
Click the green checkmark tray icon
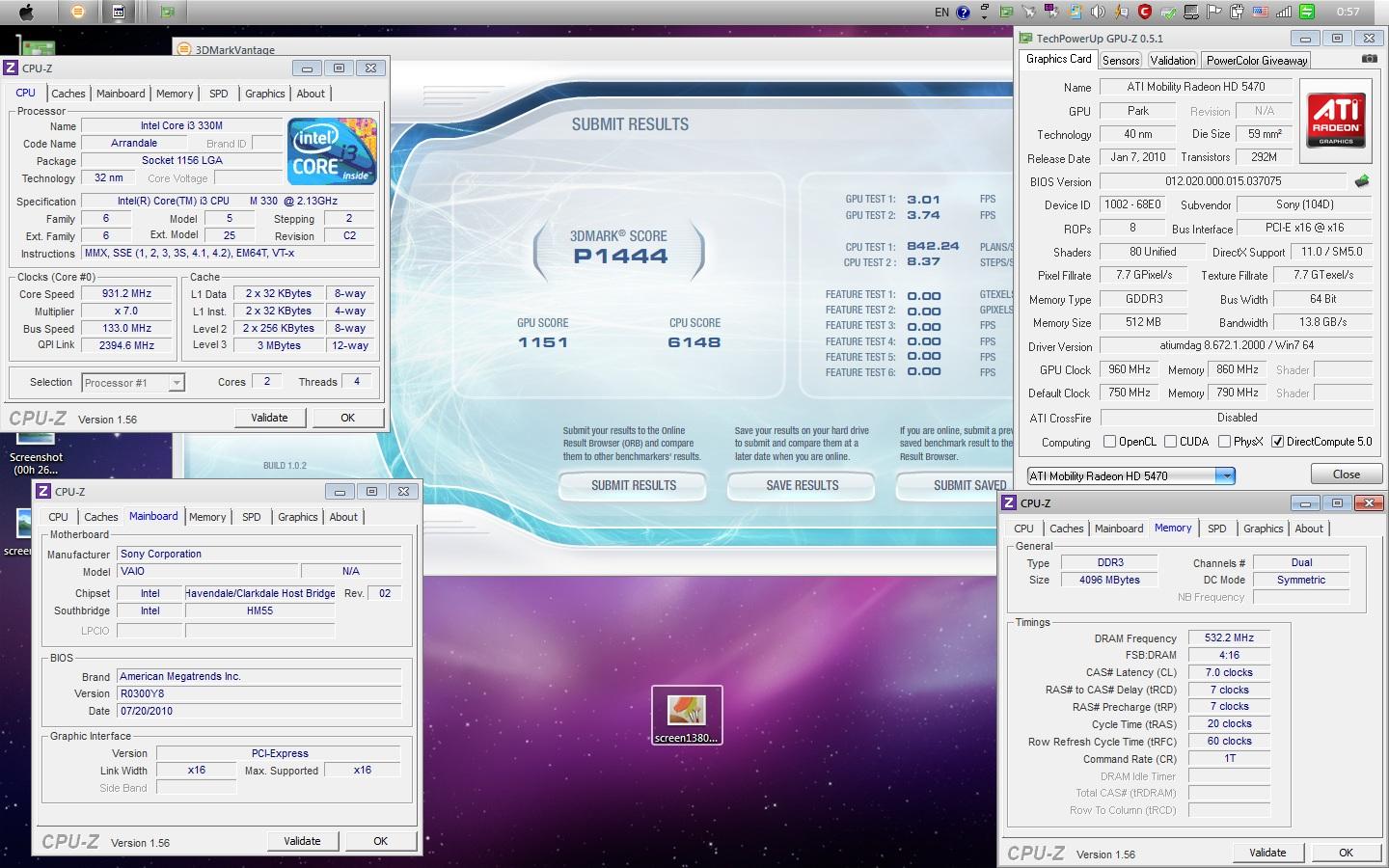(x=1168, y=12)
